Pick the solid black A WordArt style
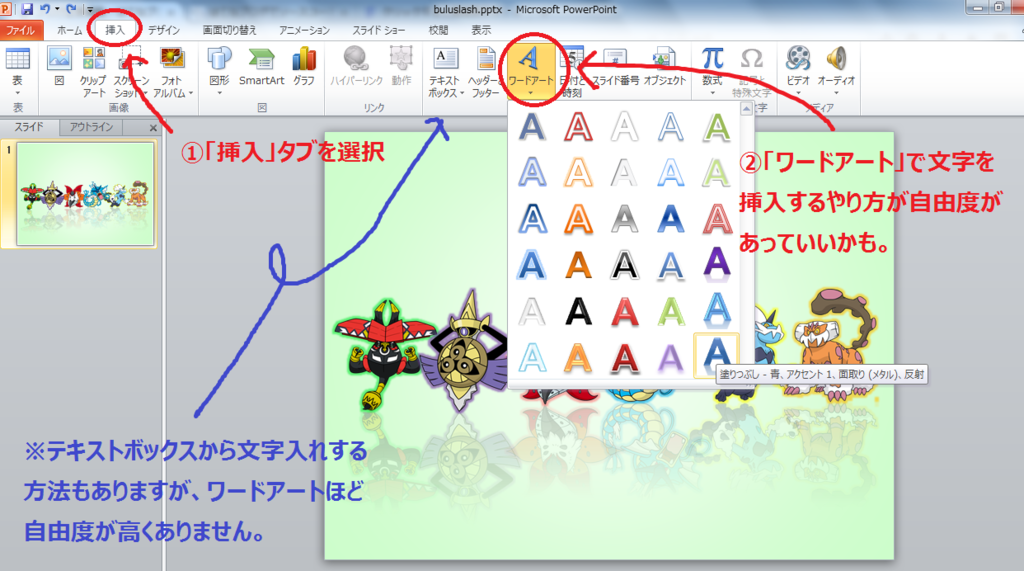The image size is (1024, 571). pos(579,312)
